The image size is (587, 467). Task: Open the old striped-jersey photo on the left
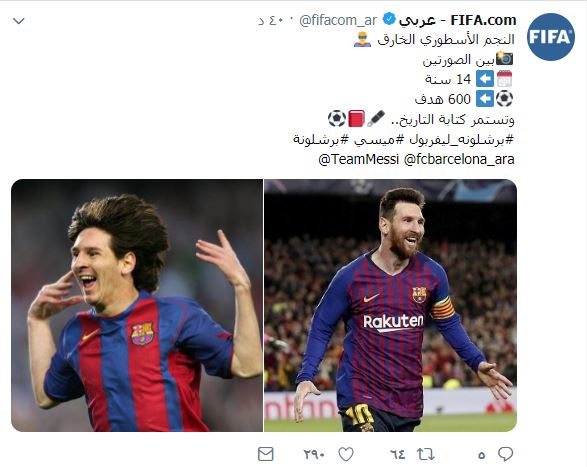[137, 305]
